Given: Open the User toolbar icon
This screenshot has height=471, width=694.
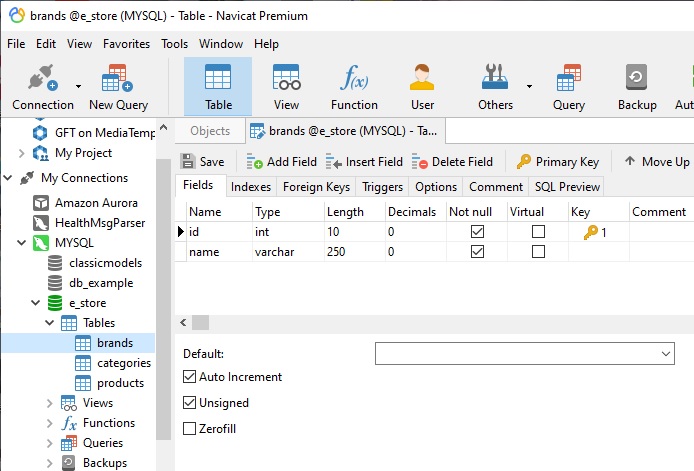Looking at the screenshot, I should [422, 87].
